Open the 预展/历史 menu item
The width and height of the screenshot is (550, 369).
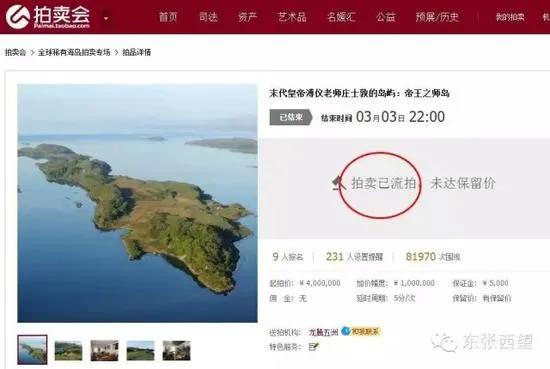click(x=437, y=17)
